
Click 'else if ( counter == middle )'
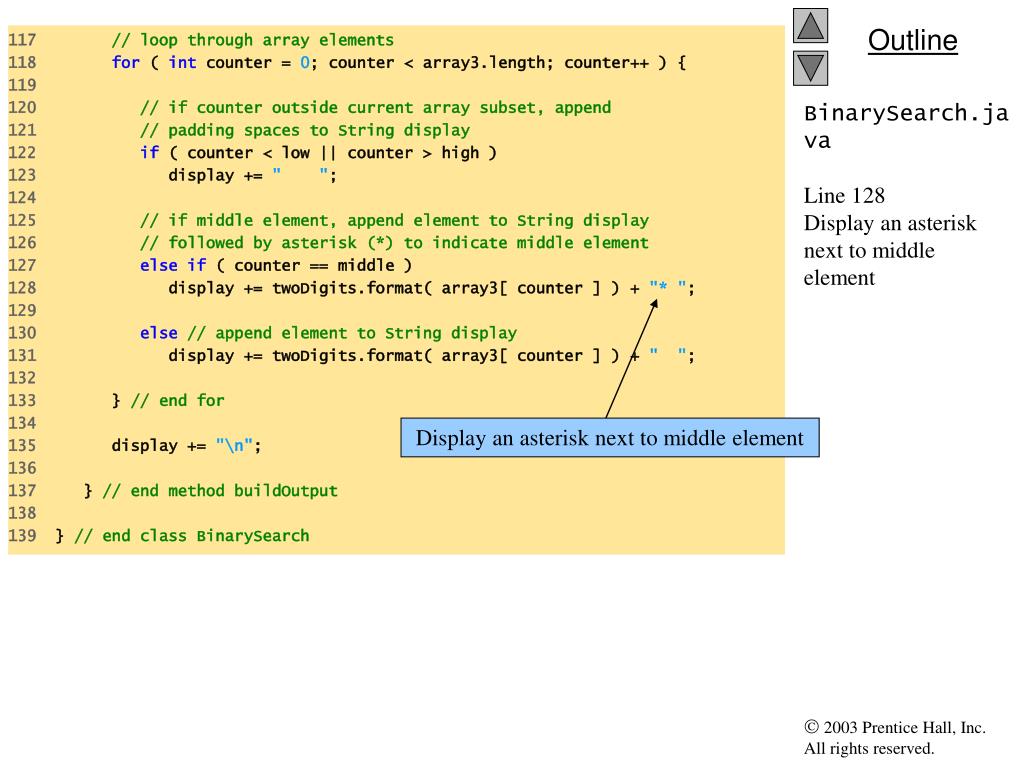coord(276,265)
